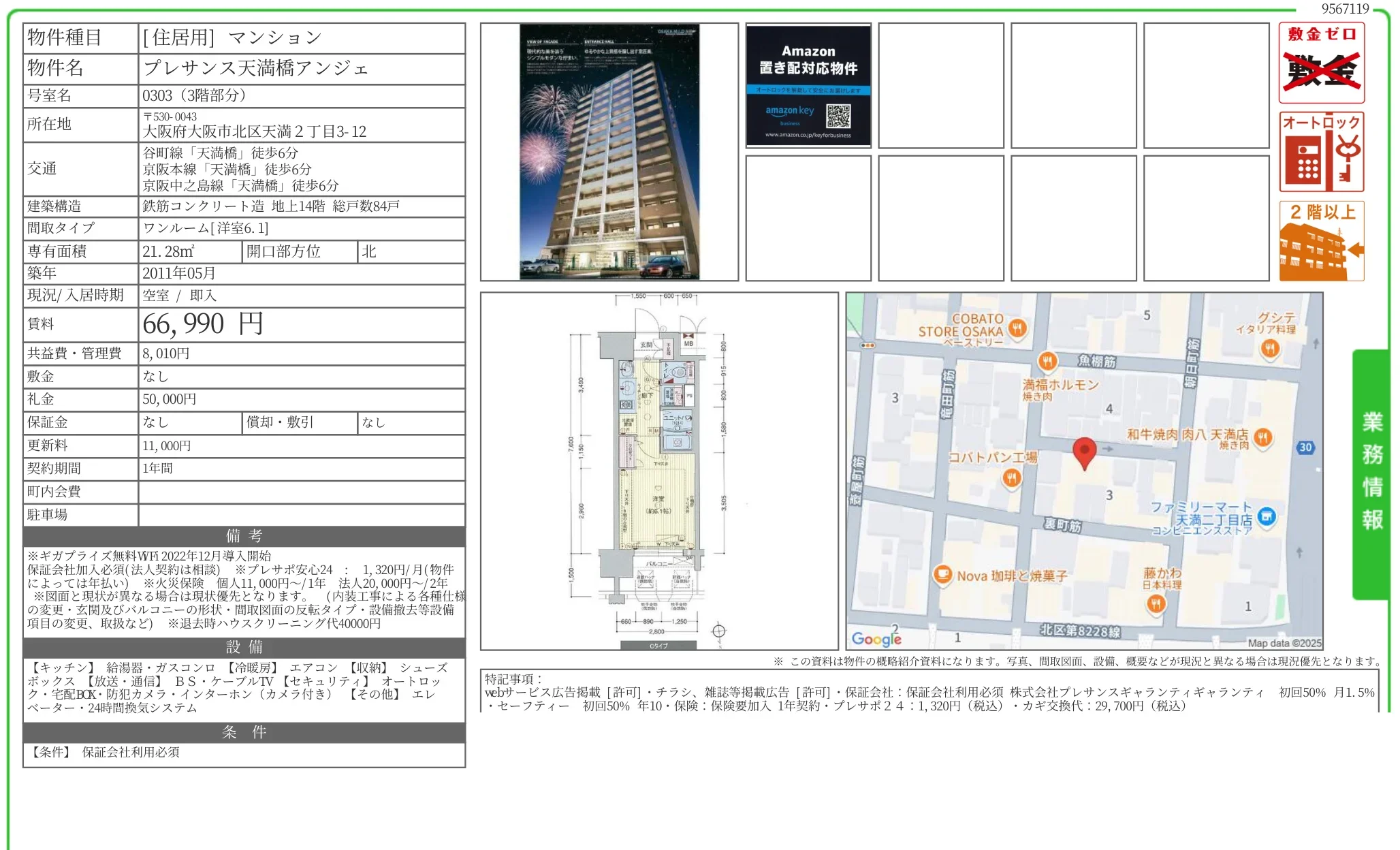
Task: Select the rent amount 66,990 円
Action: tap(203, 324)
